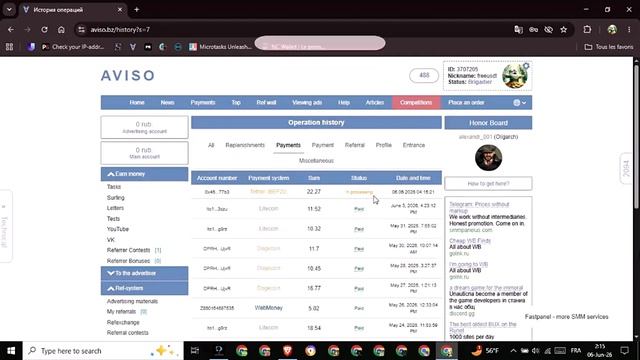Open the Viewing ads menu item
The width and height of the screenshot is (640, 360).
pyautogui.click(x=307, y=102)
